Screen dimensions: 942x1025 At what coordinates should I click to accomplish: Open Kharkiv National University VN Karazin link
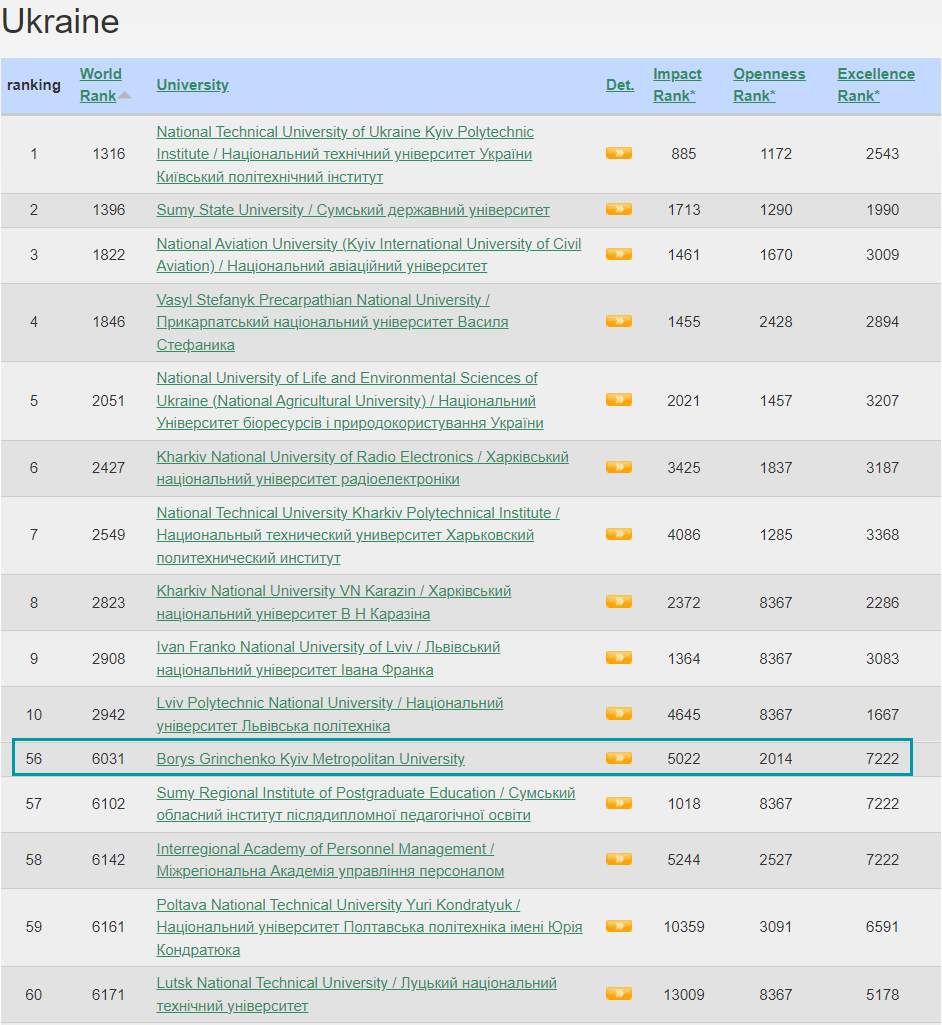(333, 591)
